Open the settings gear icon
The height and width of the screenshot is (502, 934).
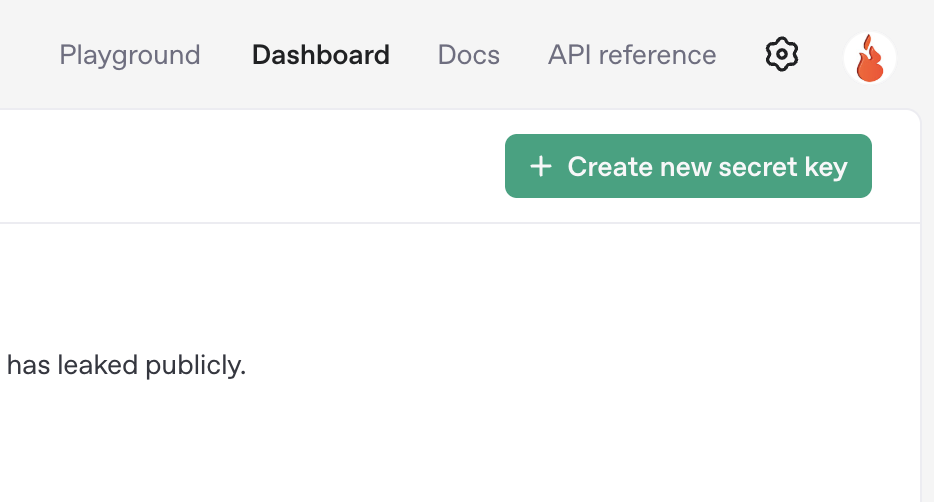click(782, 54)
